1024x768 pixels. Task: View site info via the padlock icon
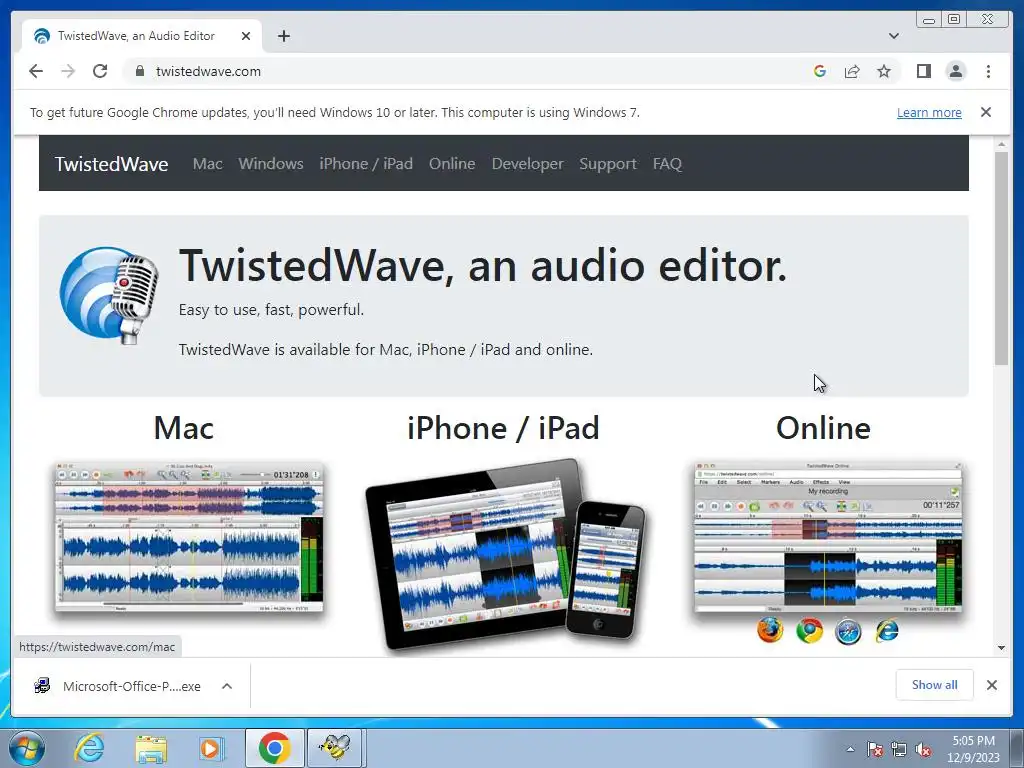[139, 71]
